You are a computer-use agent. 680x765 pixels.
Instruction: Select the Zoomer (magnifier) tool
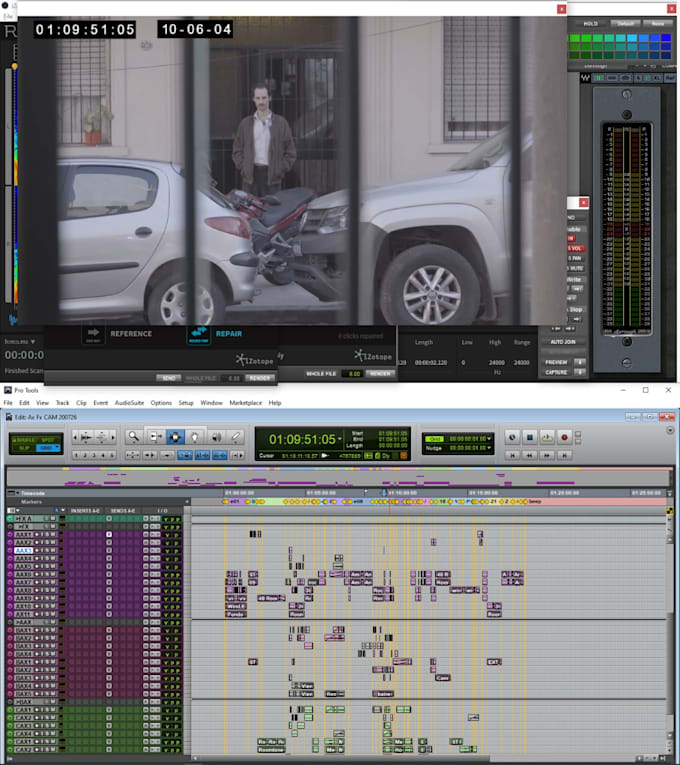(x=133, y=437)
